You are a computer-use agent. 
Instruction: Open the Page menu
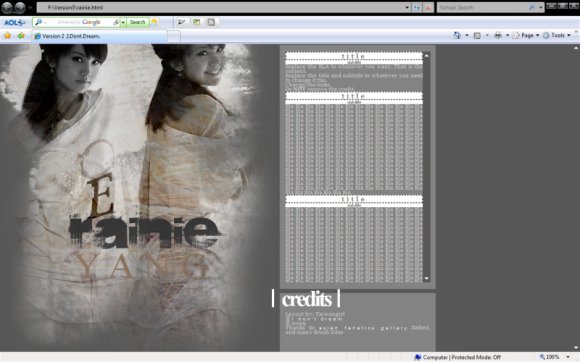(x=526, y=35)
